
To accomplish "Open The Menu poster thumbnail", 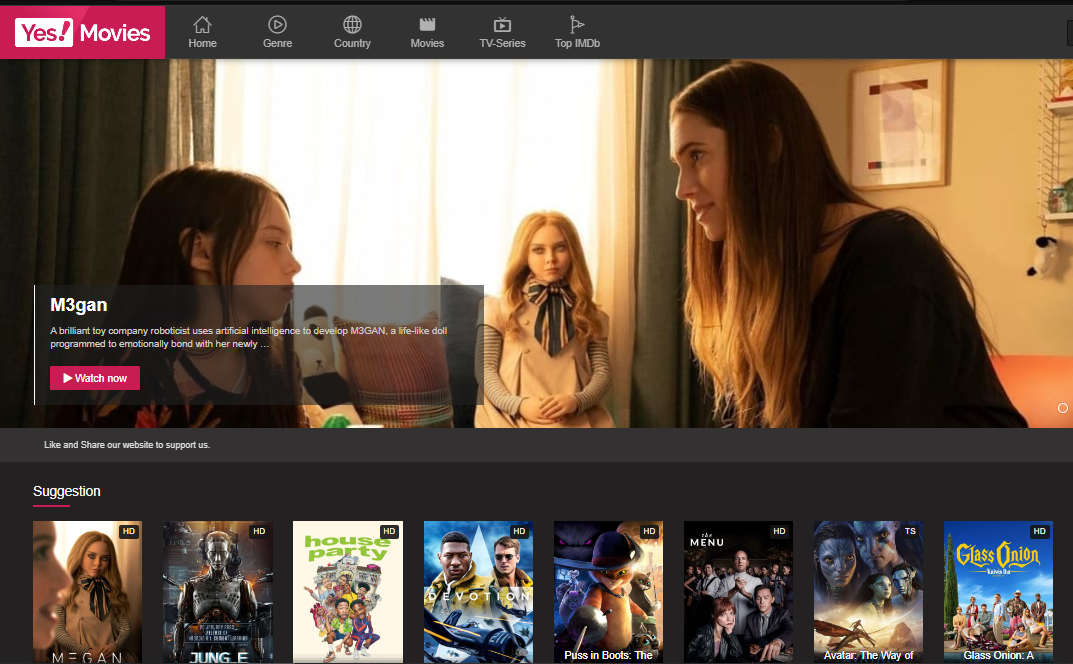I will click(x=738, y=592).
